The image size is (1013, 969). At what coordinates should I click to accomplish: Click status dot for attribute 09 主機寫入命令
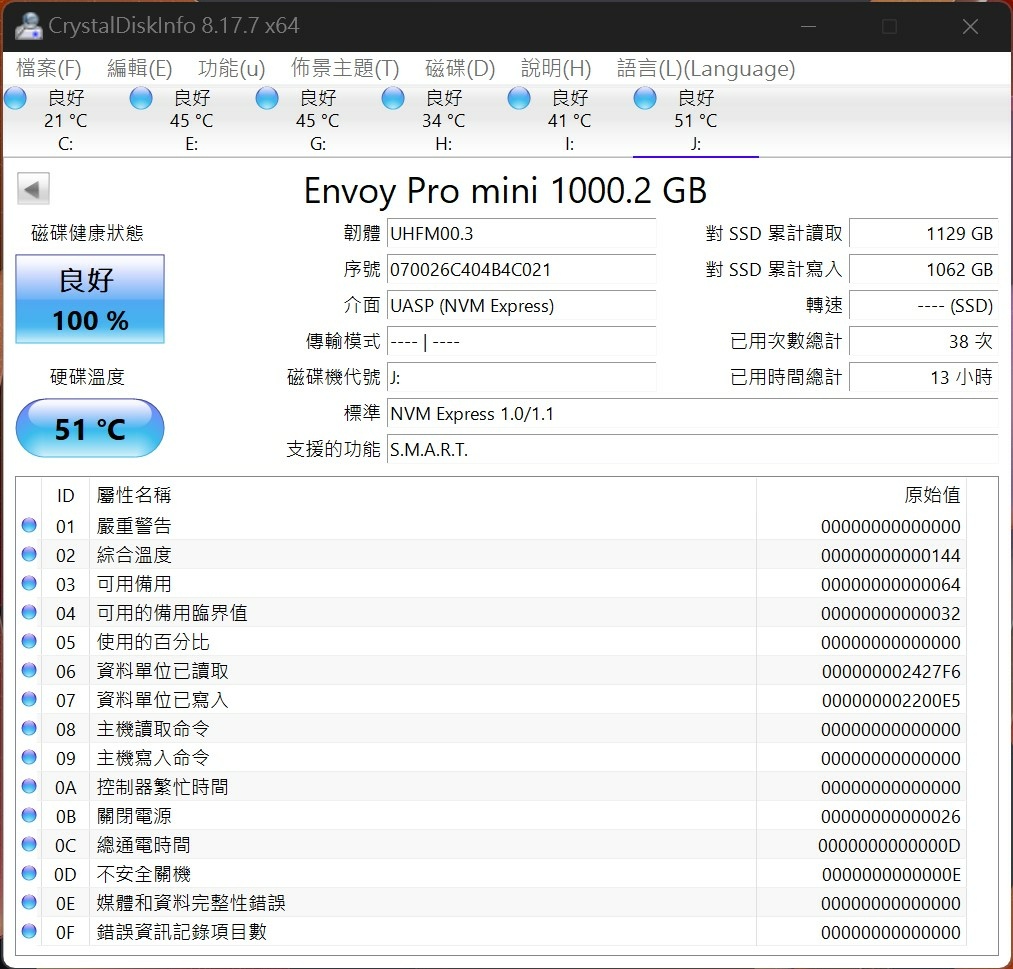(x=29, y=757)
